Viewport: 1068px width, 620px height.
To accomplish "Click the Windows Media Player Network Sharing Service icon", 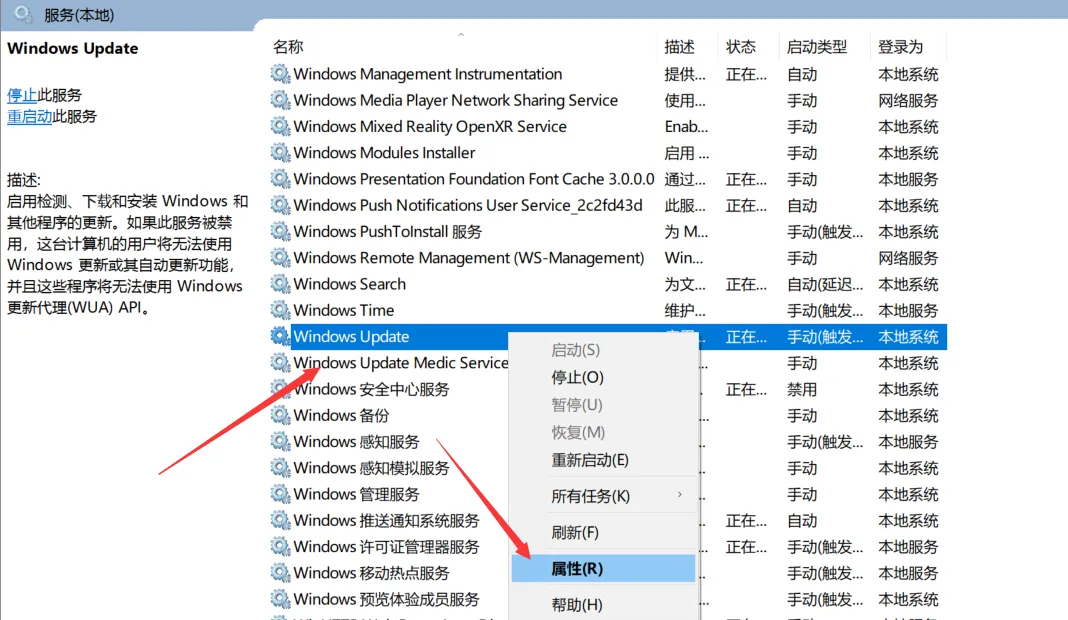I will (281, 100).
